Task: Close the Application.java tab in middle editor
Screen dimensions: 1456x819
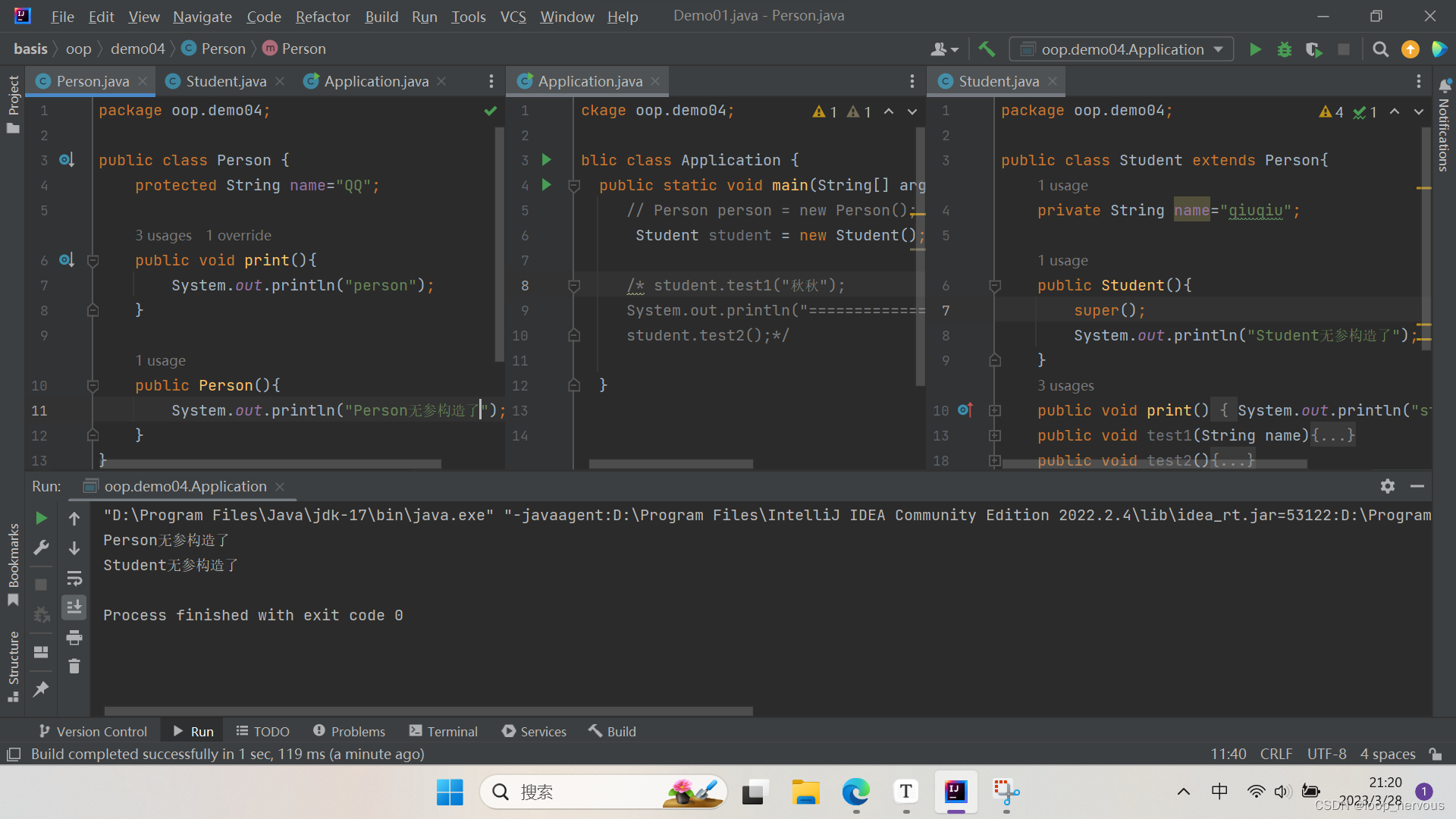Action: click(655, 81)
